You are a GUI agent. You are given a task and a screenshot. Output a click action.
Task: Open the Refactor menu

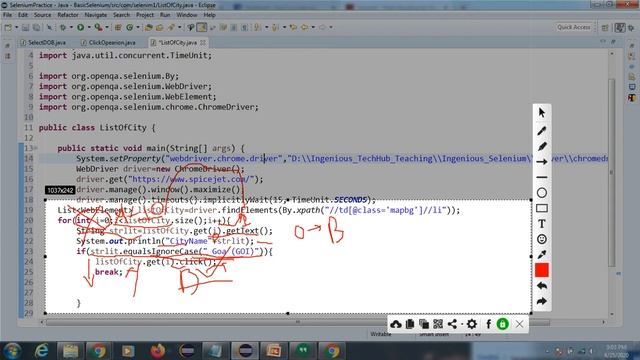point(68,15)
